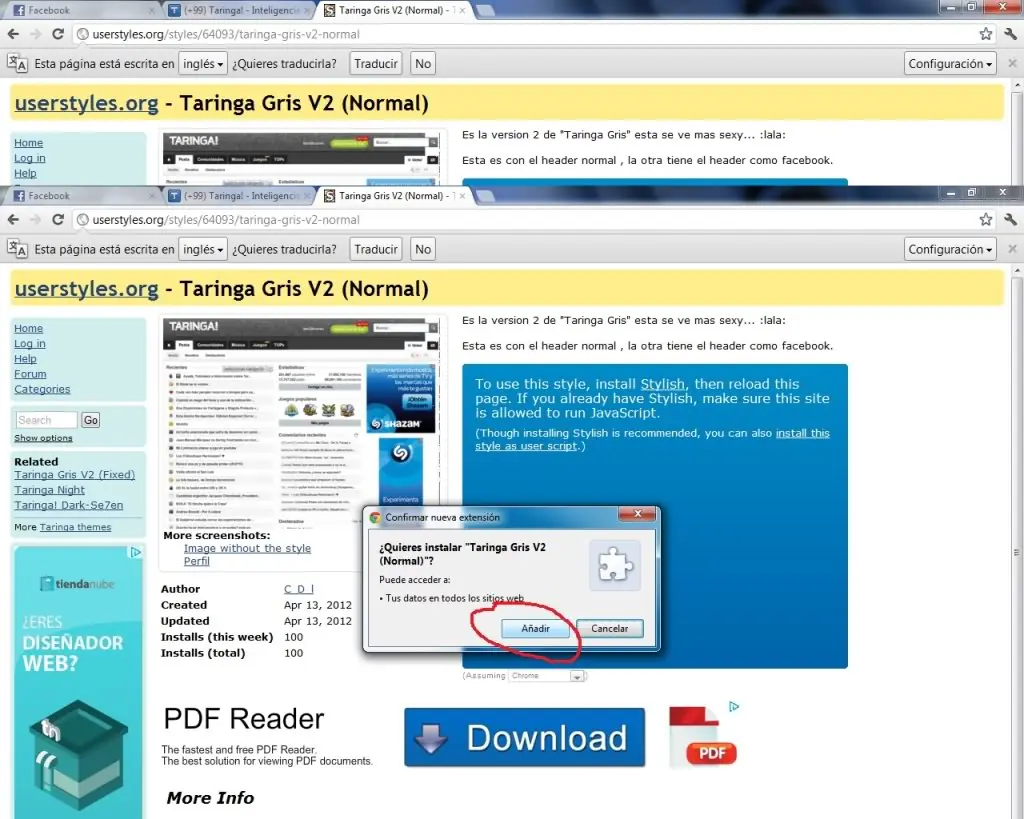This screenshot has width=1024, height=819.
Task: Dismiss the translate bar in lower window
Action: 1012,249
